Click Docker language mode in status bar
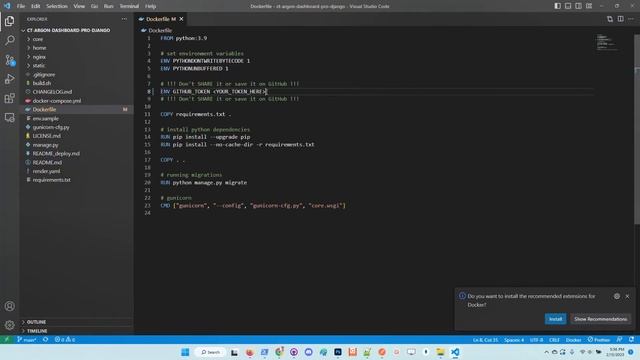 [x=573, y=340]
